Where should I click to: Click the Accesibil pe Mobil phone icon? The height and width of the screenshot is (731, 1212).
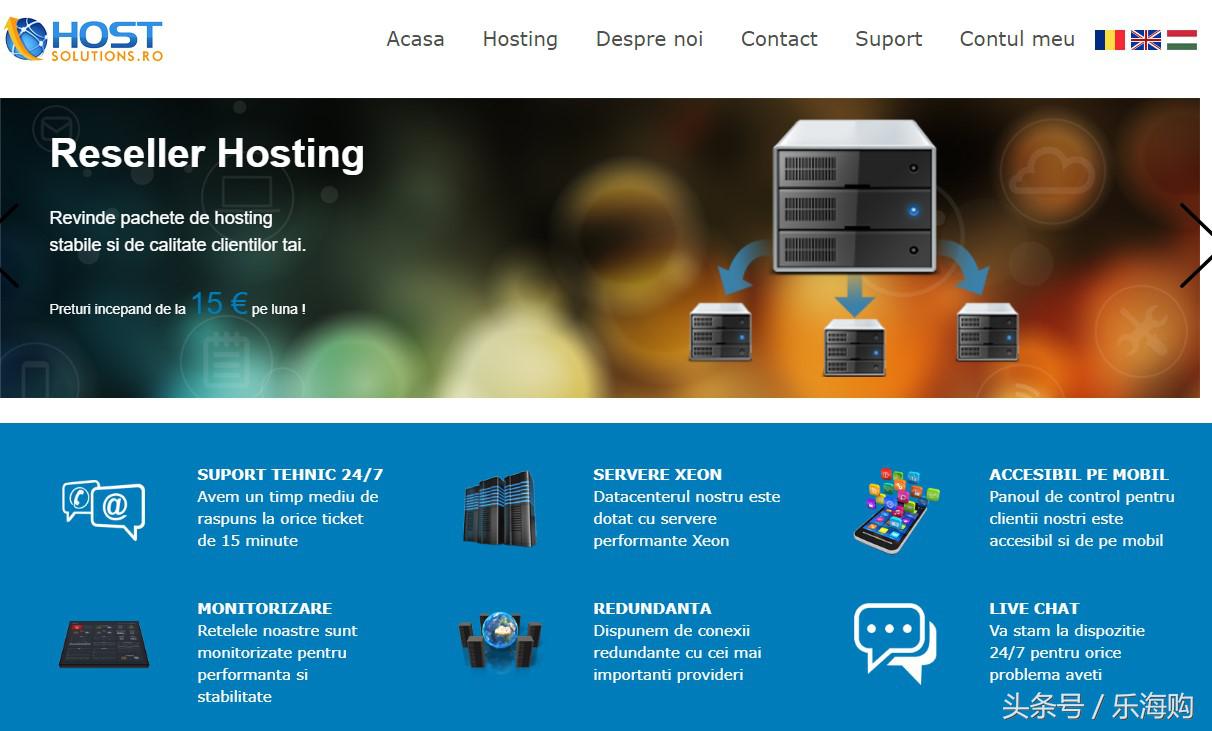click(896, 509)
